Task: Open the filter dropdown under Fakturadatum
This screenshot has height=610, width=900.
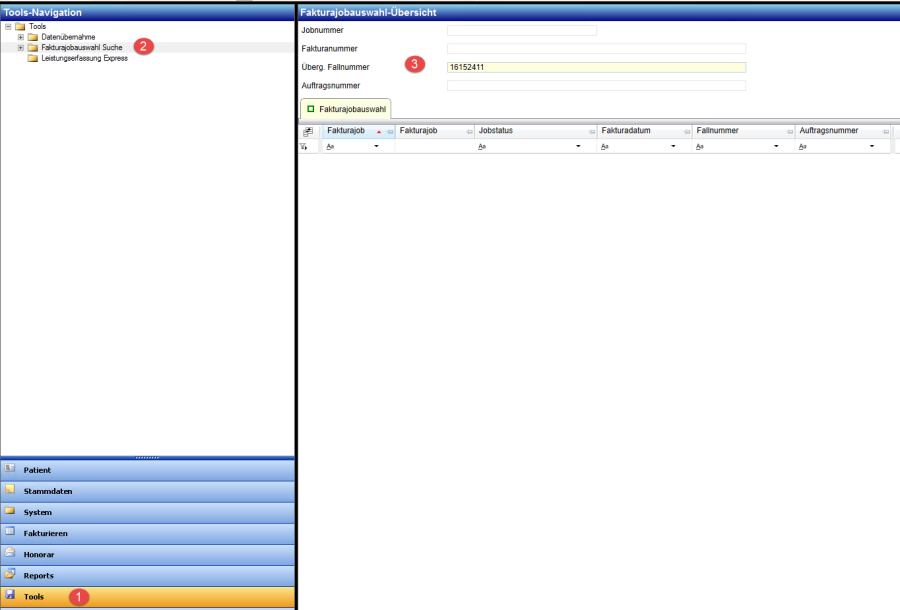Action: pos(673,146)
